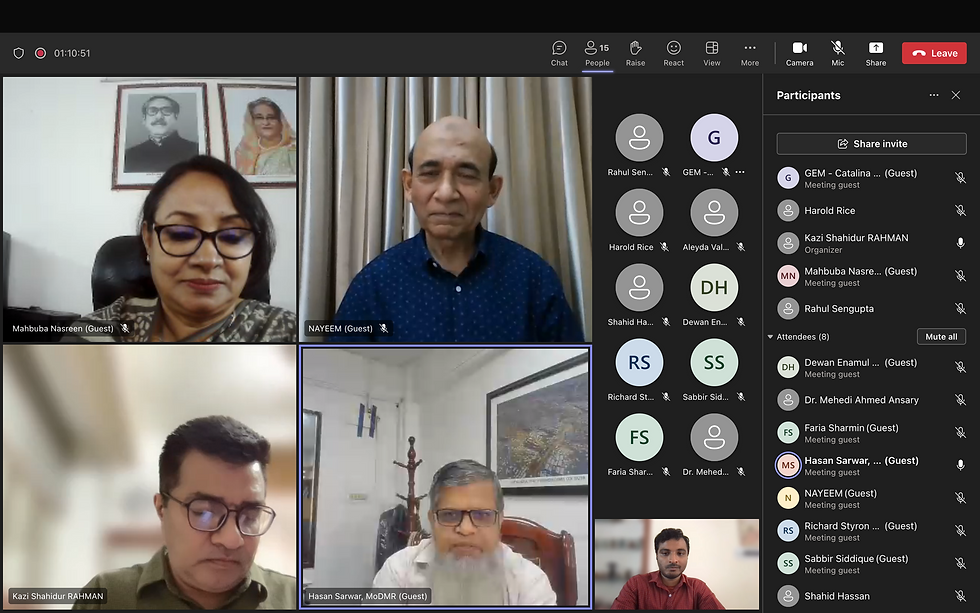Screen dimensions: 980x613
Task: Select Rahul Sengupta in participants list
Action: coord(871,309)
